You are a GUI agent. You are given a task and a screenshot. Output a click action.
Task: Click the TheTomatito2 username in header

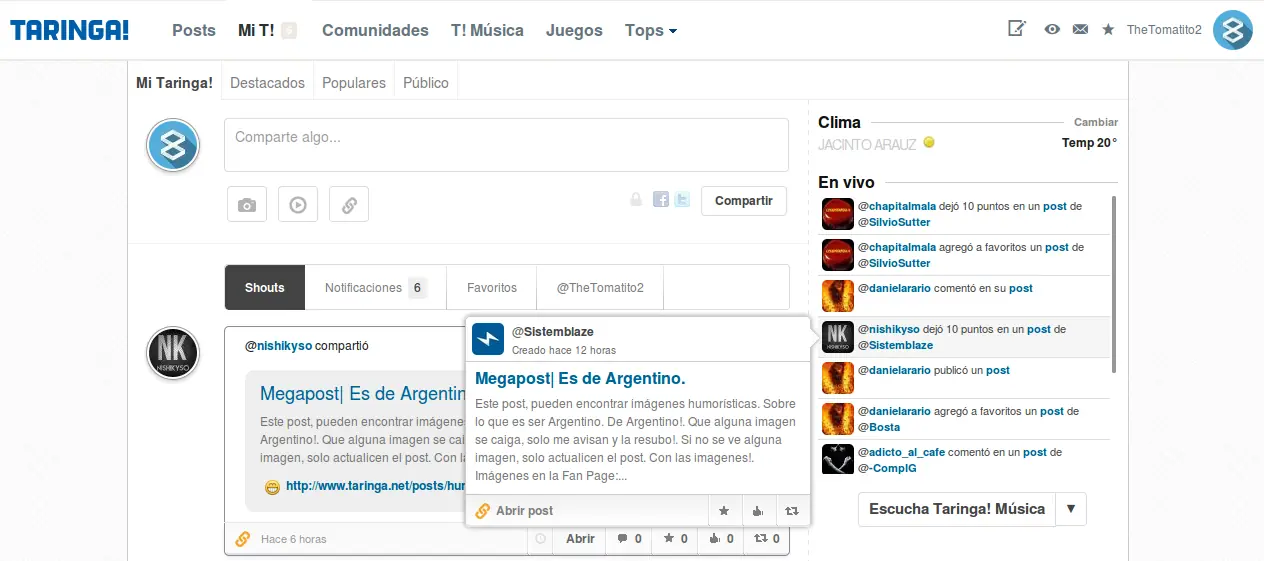pyautogui.click(x=1164, y=30)
